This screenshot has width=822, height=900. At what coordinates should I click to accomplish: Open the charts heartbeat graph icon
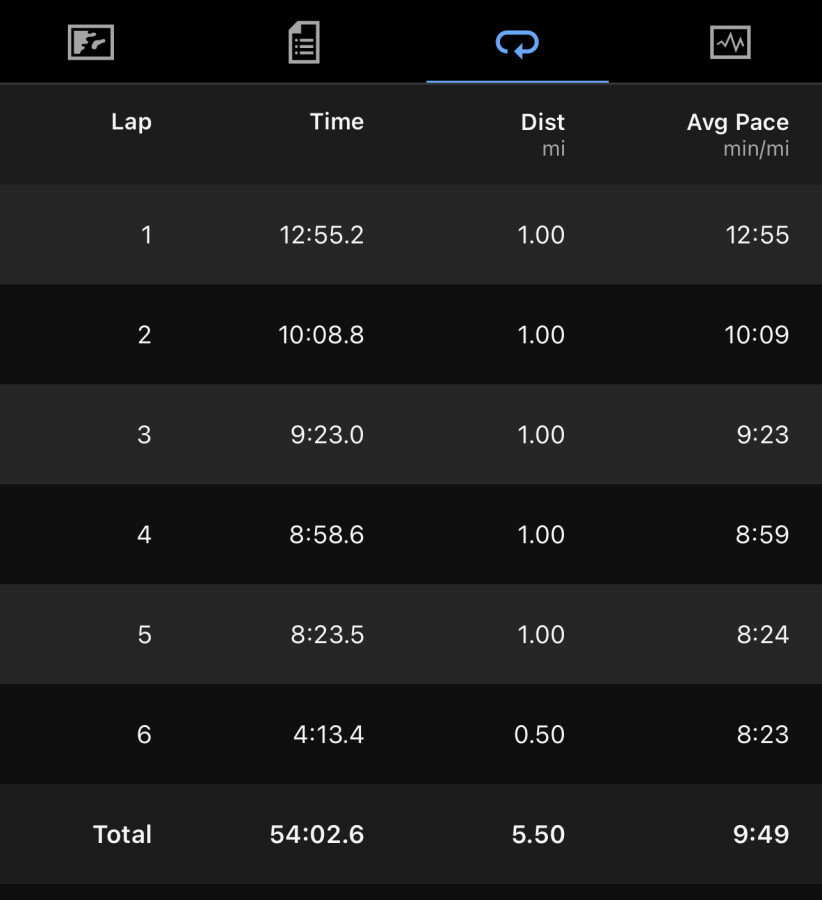coord(730,42)
